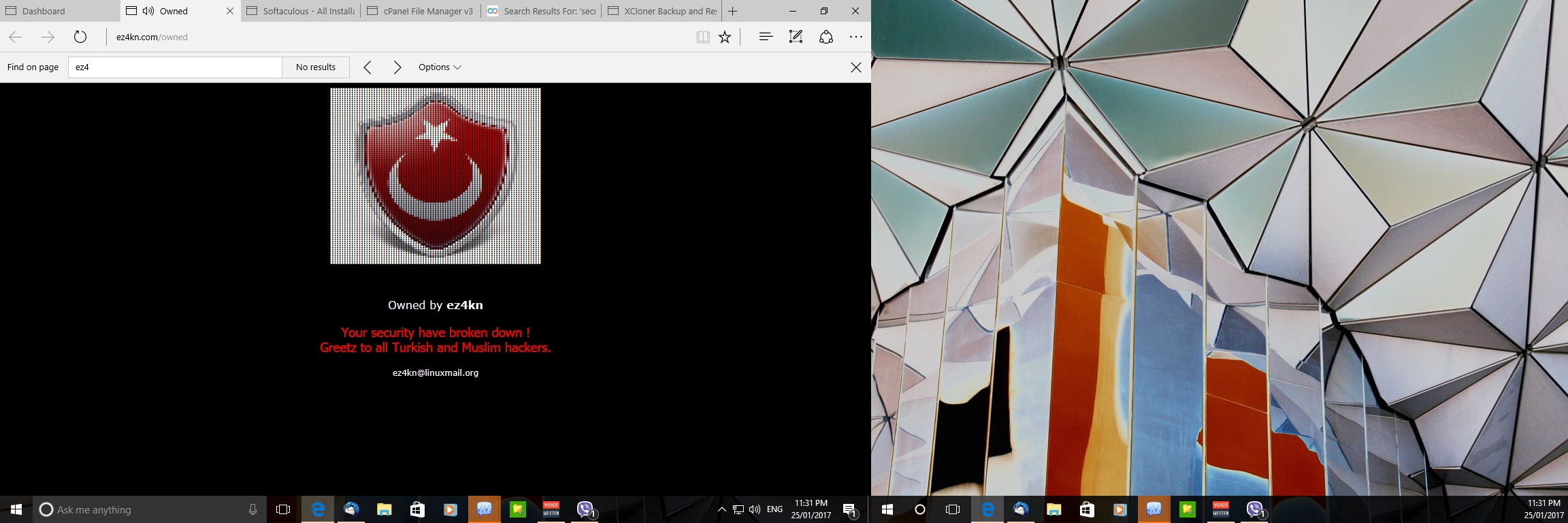Share this page from the Edge toolbar
This screenshot has height=523, width=1568.
[x=826, y=37]
